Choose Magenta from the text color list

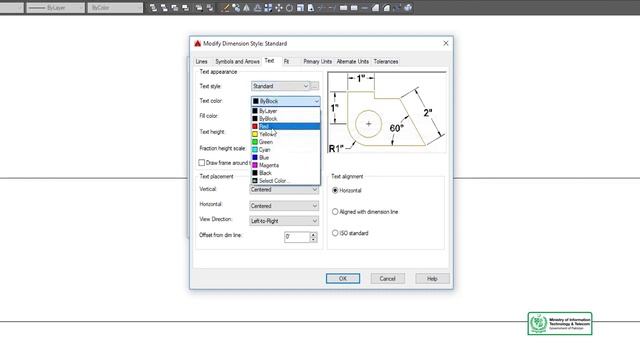pyautogui.click(x=285, y=165)
